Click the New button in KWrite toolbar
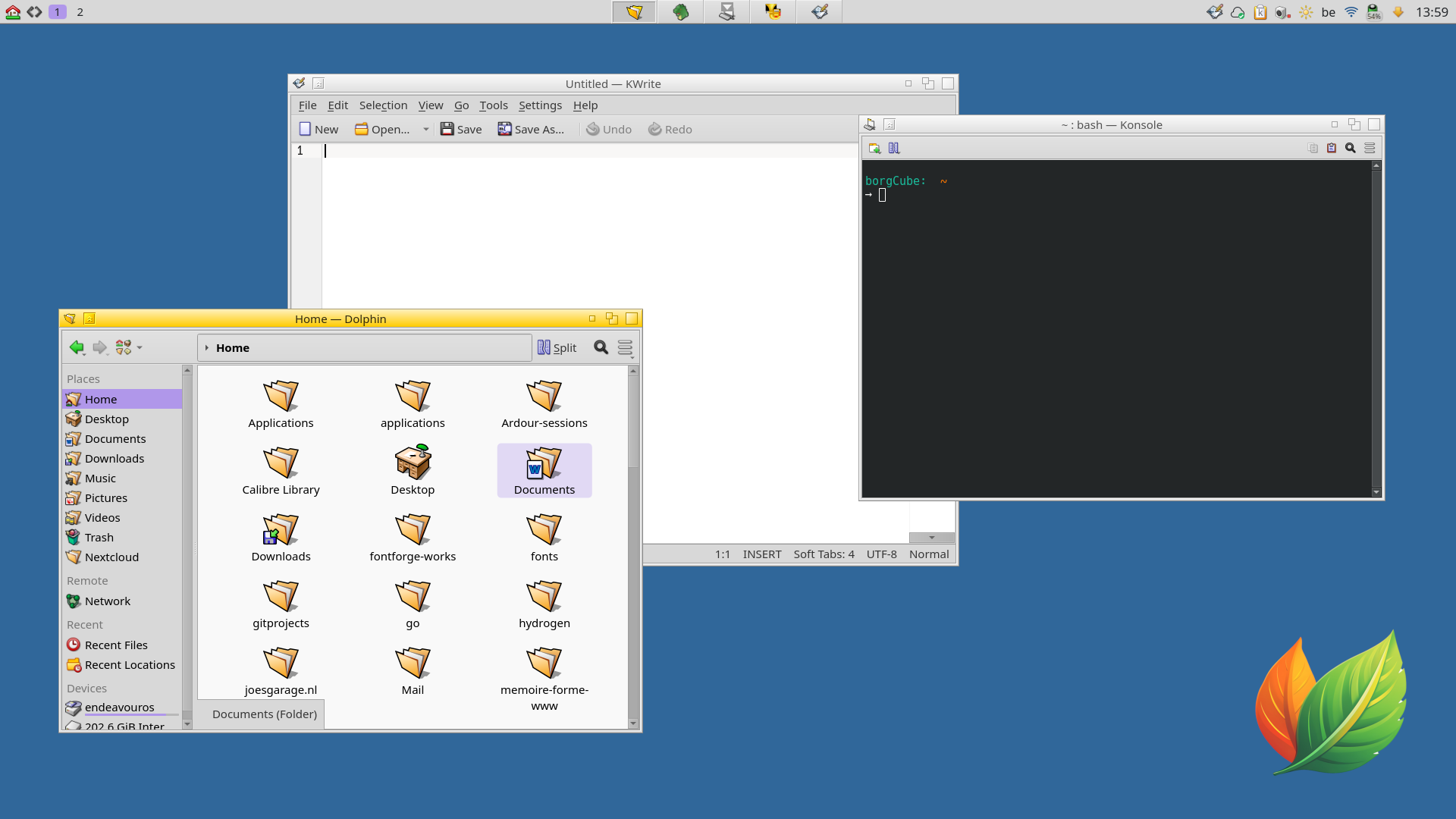This screenshot has width=1456, height=819. tap(318, 130)
